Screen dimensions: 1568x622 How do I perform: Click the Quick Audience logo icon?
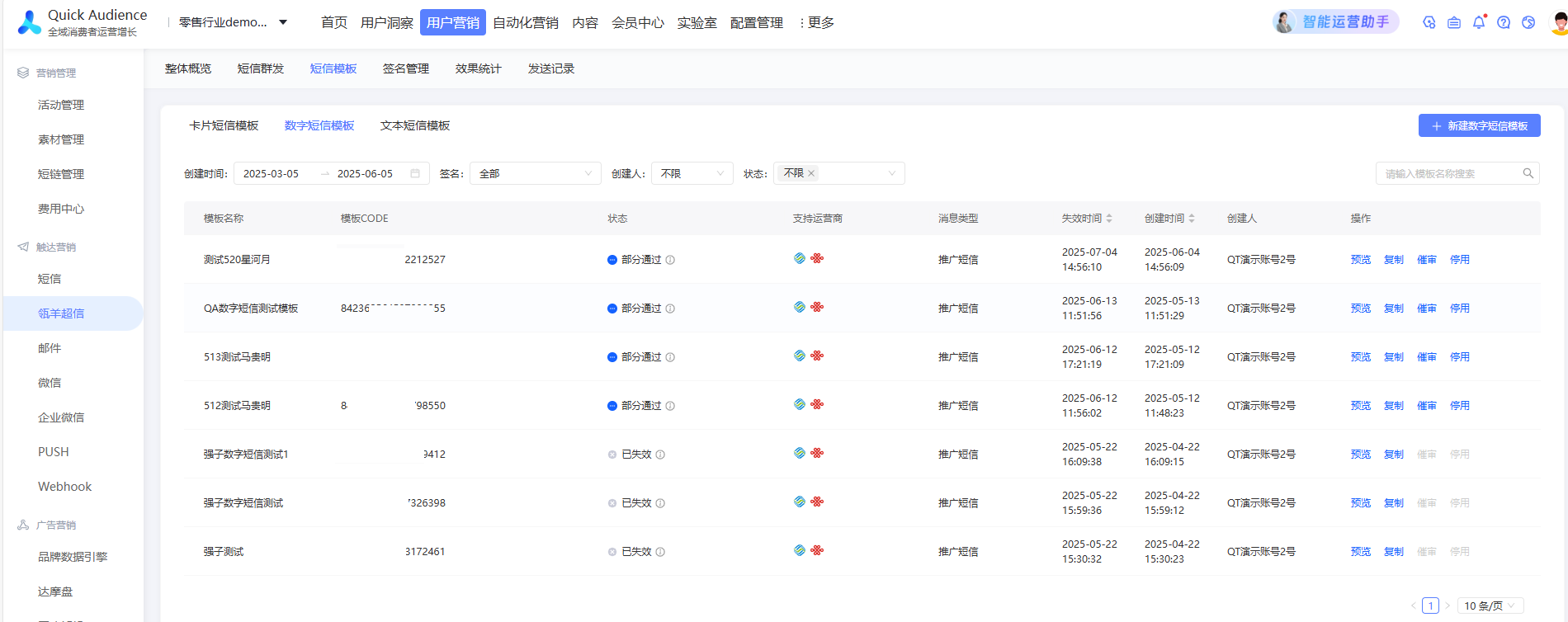[30, 22]
